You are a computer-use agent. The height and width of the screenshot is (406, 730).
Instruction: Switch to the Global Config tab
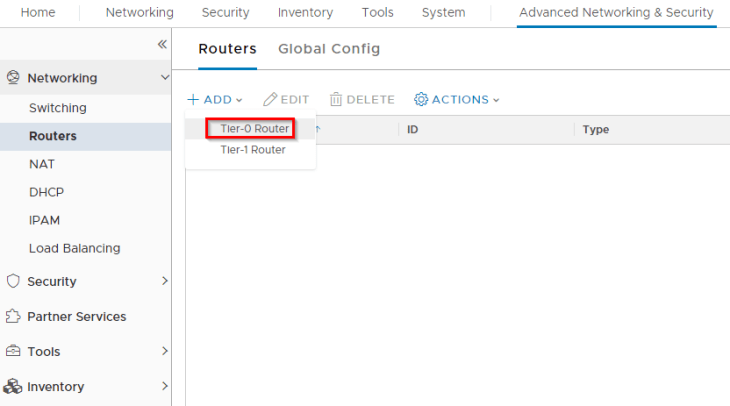pos(329,49)
